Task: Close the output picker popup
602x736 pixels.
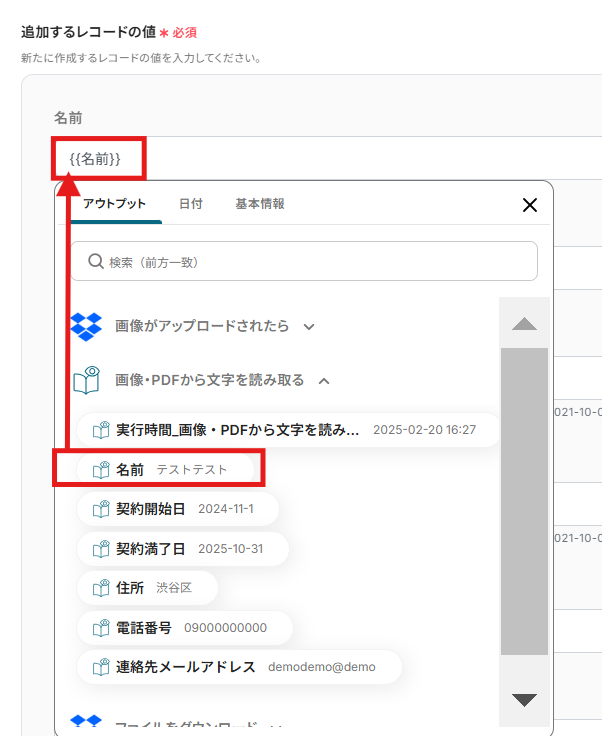Action: [530, 205]
